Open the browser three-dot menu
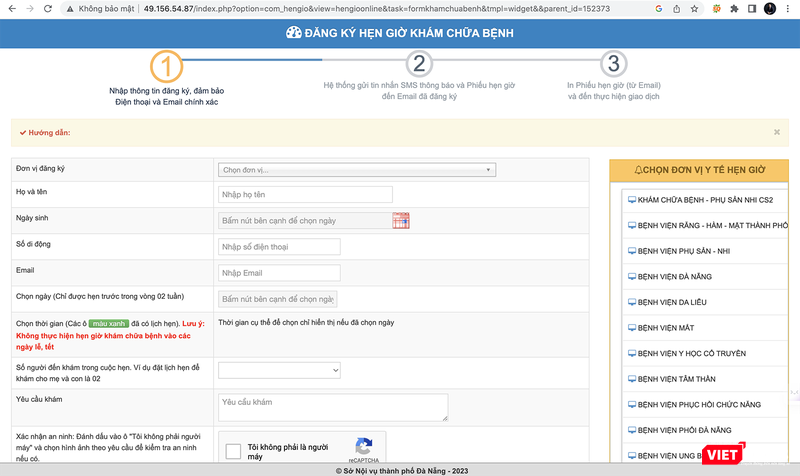The image size is (800, 476). 789,8
